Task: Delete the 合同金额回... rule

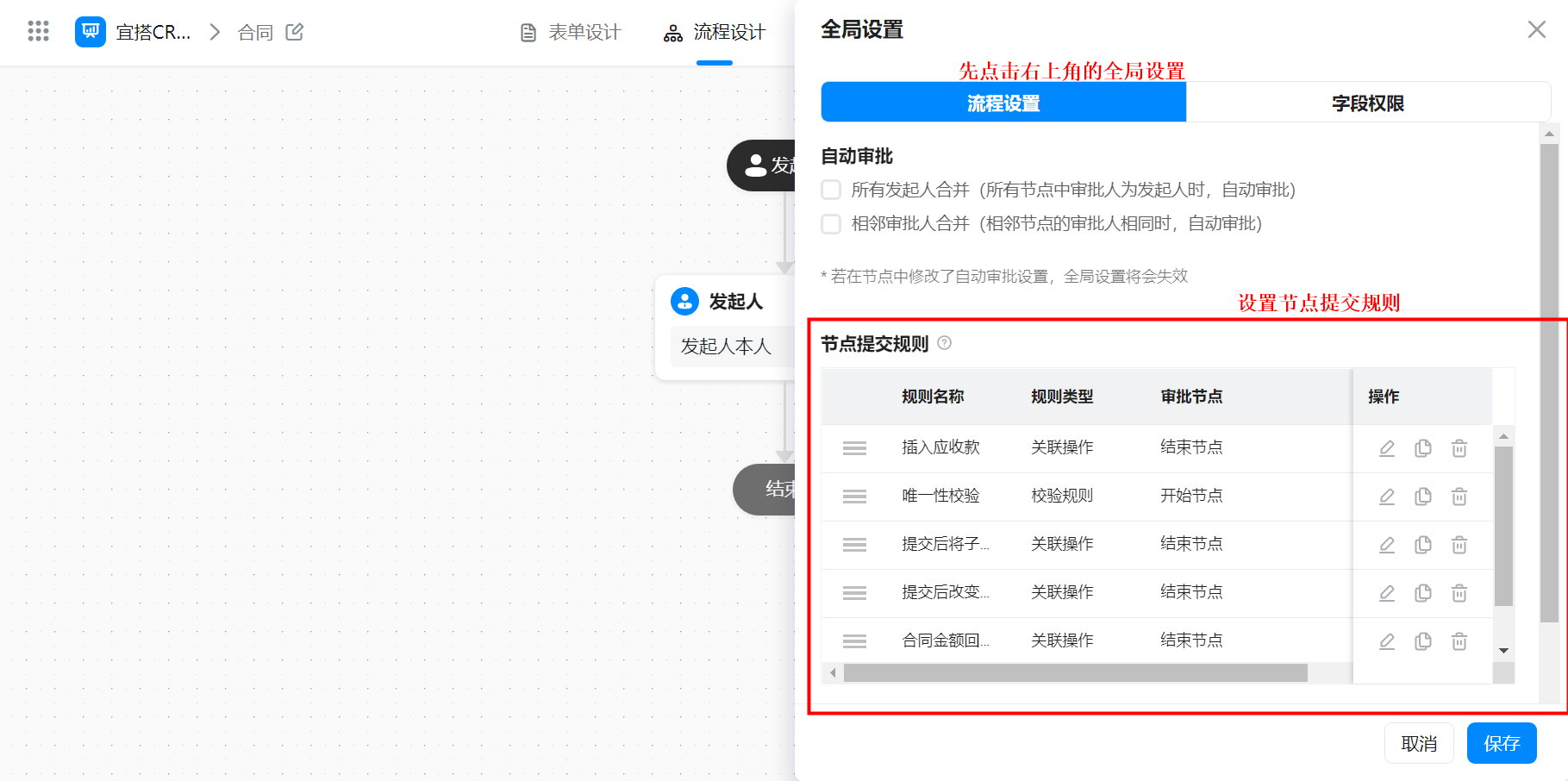Action: coord(1459,641)
